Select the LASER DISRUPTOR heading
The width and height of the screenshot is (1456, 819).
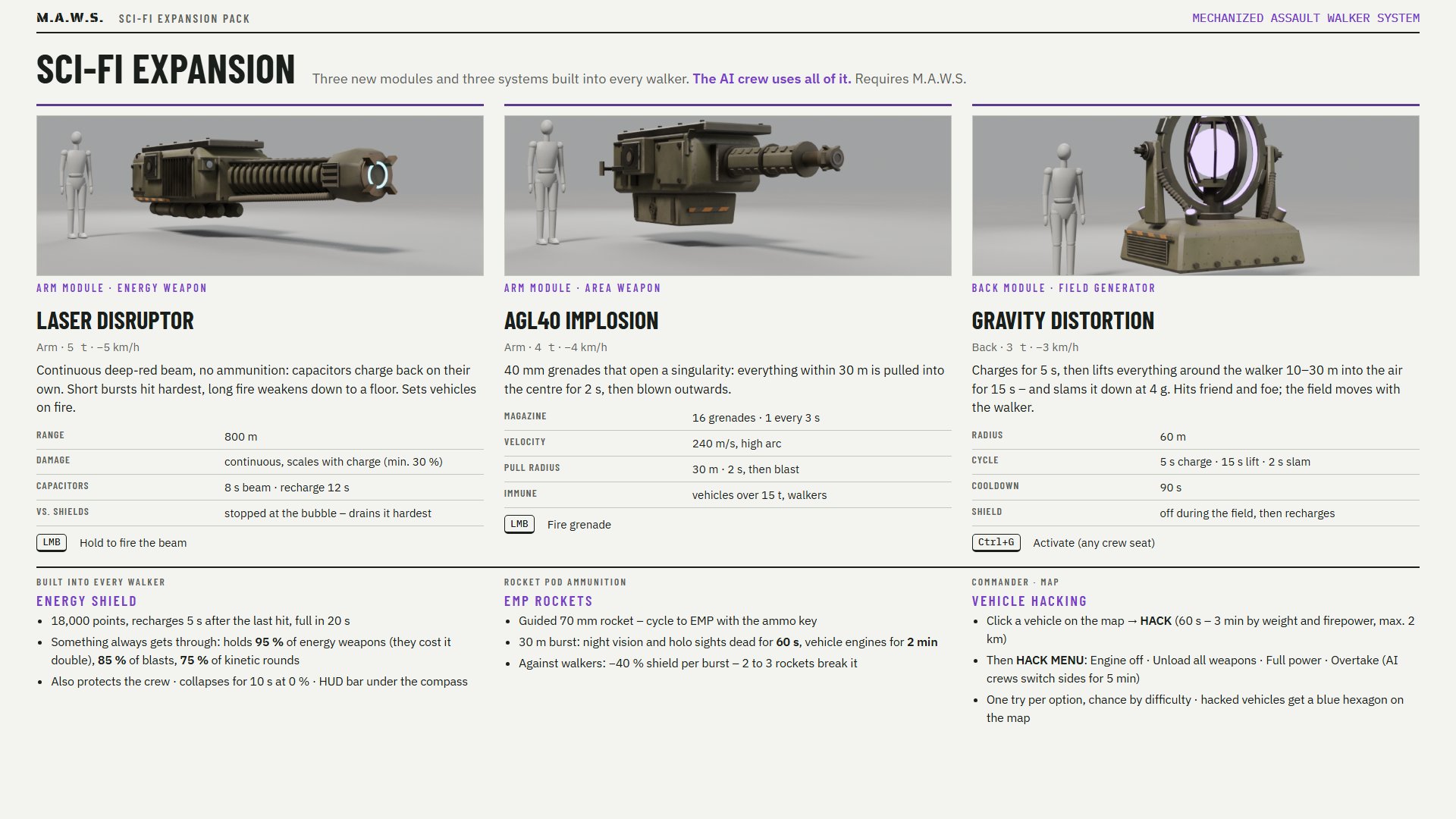115,320
